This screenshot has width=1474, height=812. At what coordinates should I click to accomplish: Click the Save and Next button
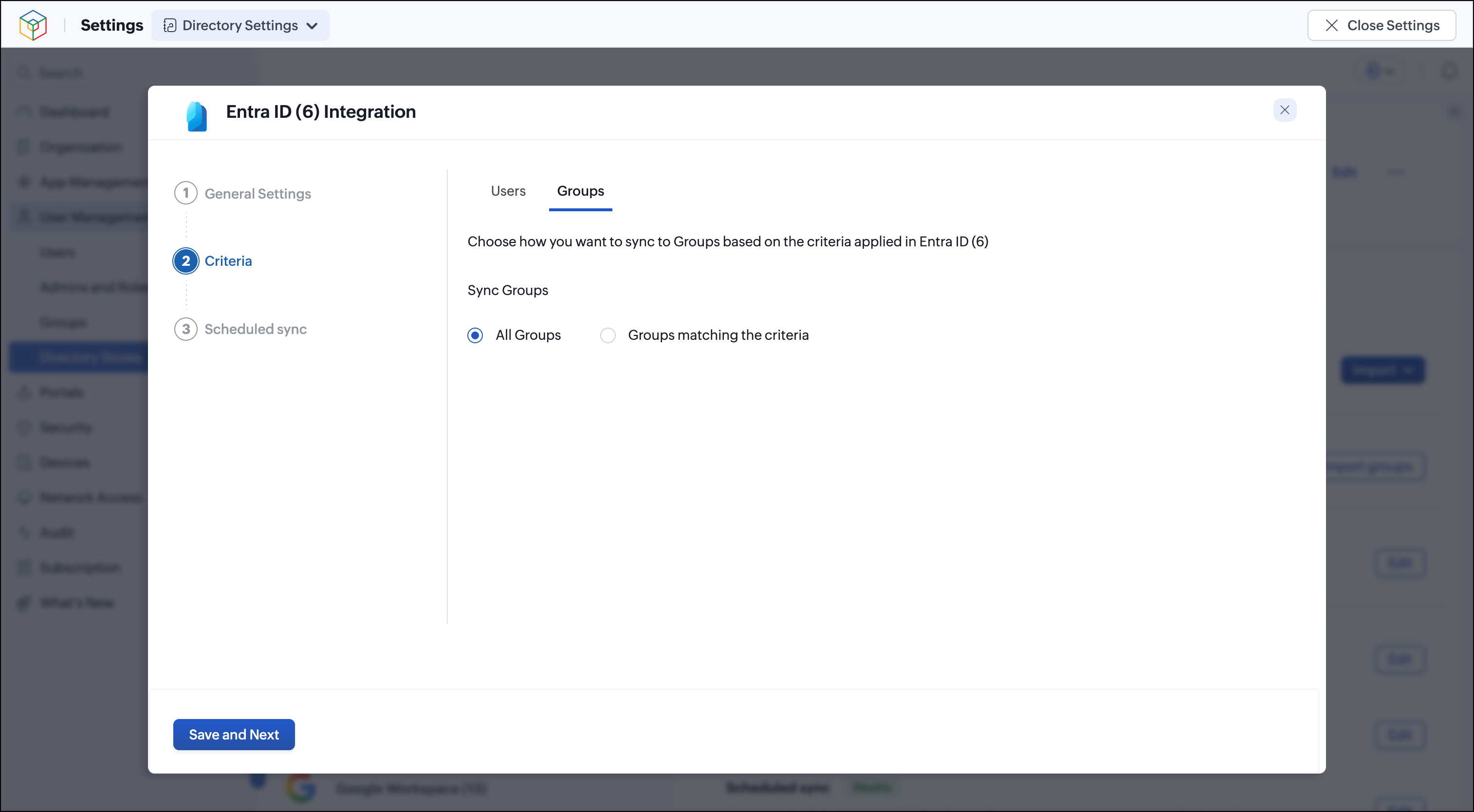coord(234,734)
